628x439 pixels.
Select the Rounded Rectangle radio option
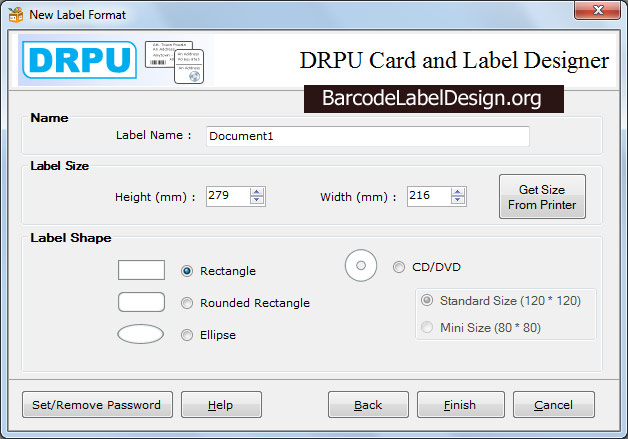click(187, 303)
